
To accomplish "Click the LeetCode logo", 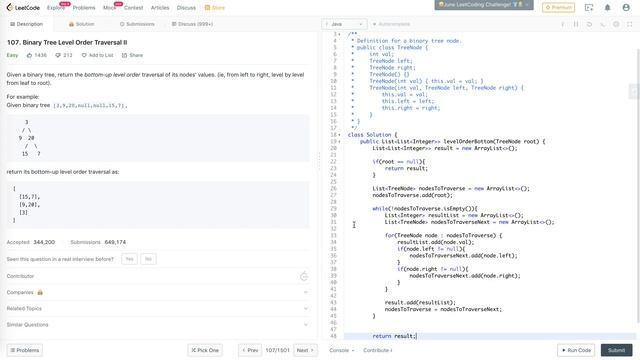I will (23, 7).
